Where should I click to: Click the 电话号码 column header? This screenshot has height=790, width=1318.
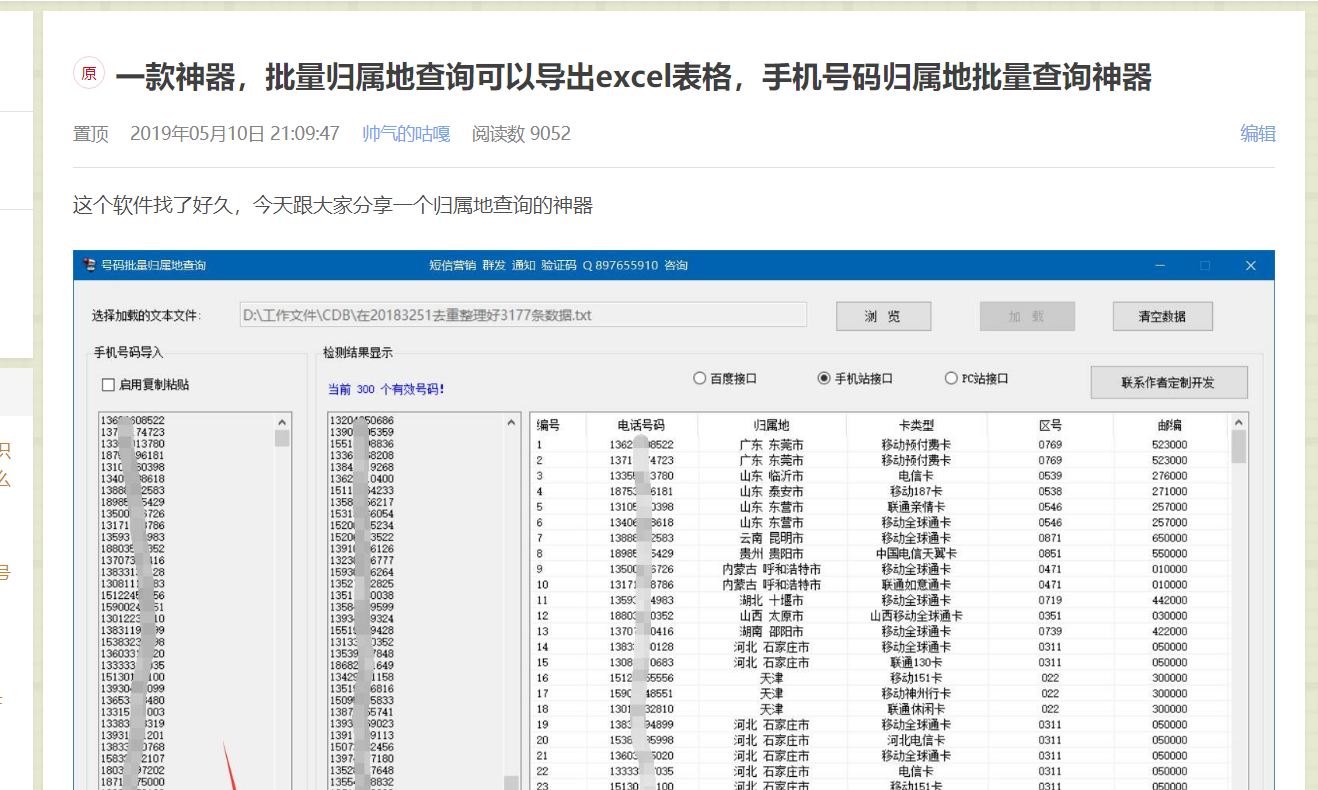(x=641, y=425)
